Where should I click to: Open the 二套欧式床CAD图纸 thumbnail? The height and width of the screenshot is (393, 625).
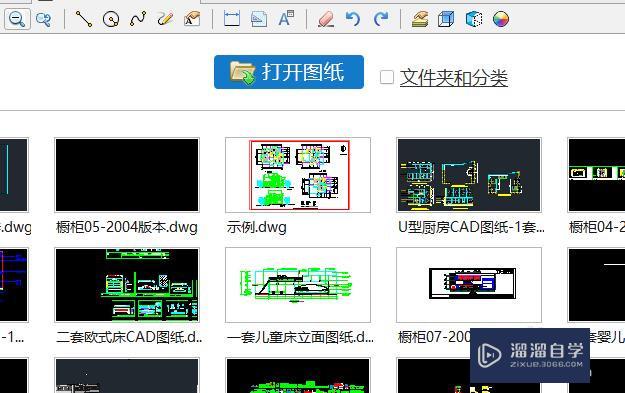click(127, 285)
